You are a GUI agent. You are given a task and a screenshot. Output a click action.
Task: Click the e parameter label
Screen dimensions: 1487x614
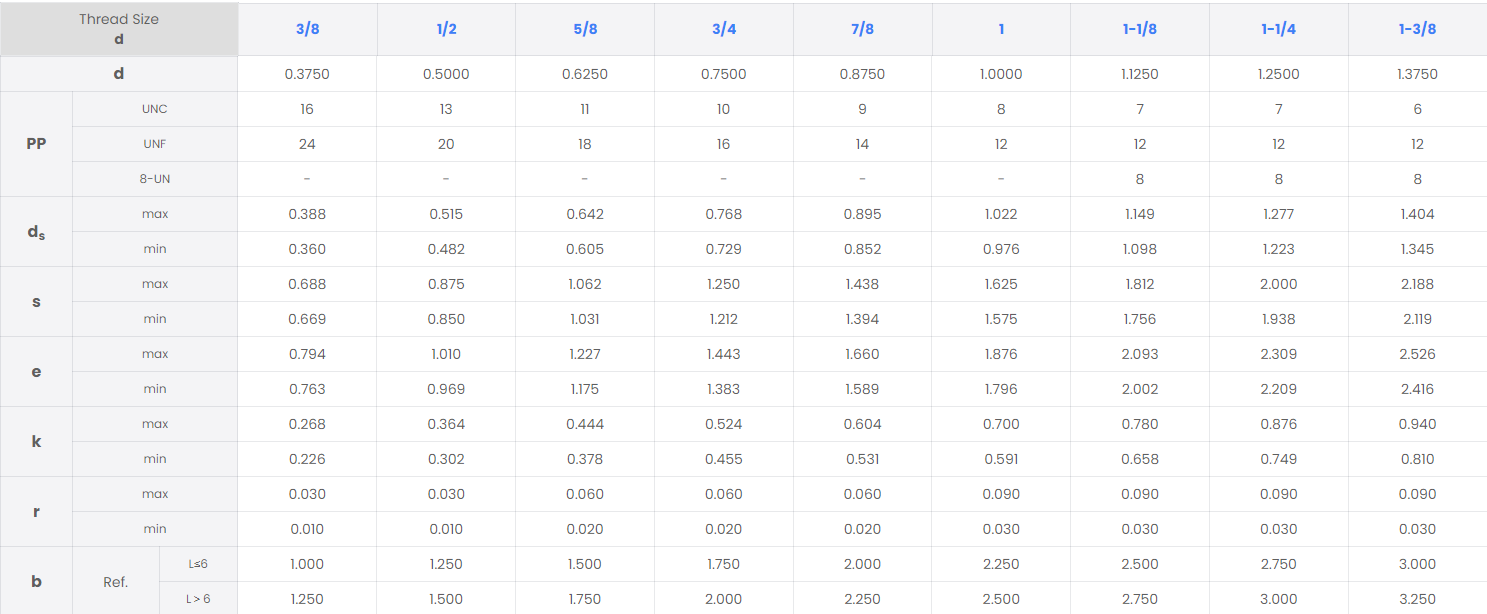[37, 371]
